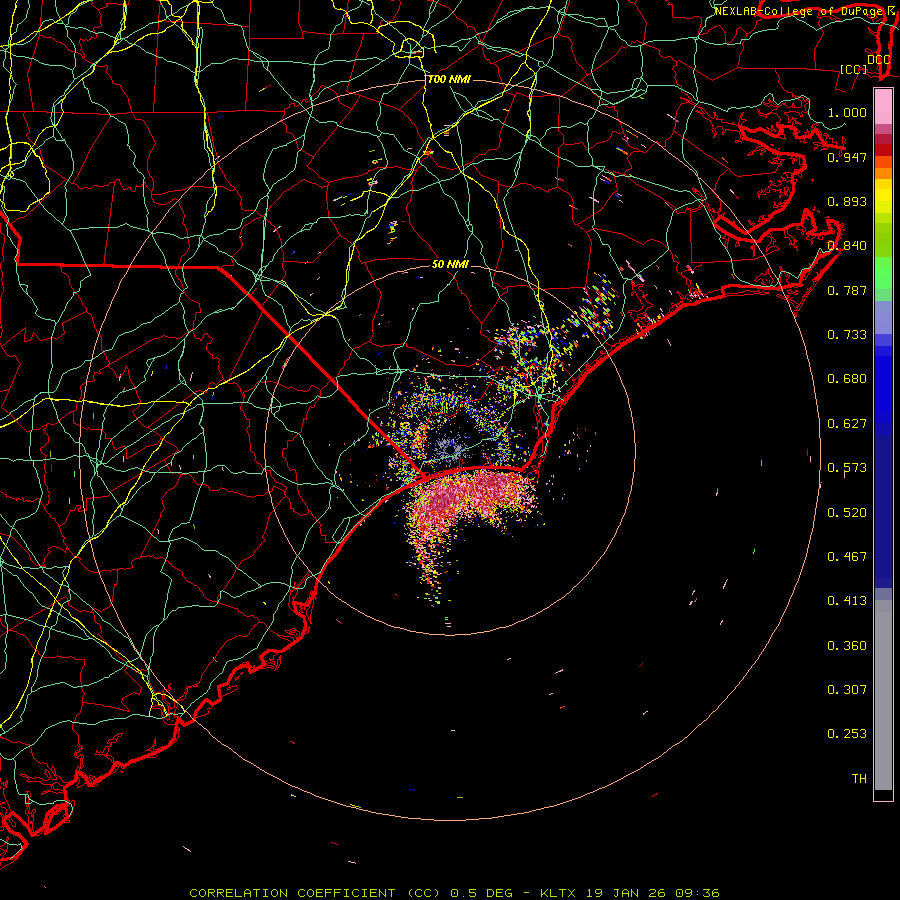This screenshot has width=900, height=900.
Task: Pick the pink top segment of color bar
Action: [x=883, y=107]
